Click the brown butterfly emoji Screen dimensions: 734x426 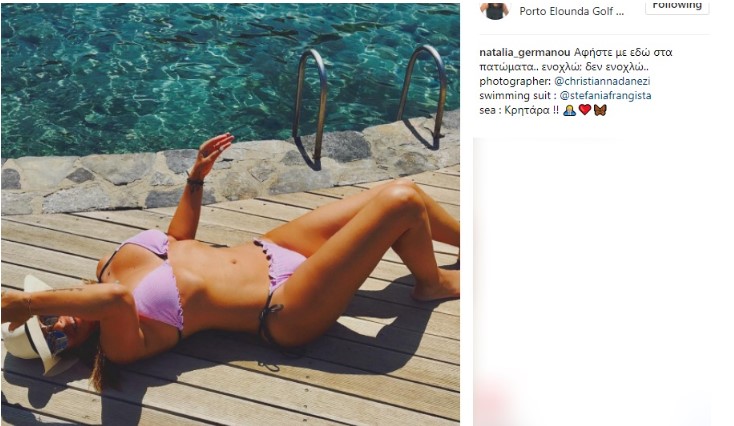(x=600, y=110)
